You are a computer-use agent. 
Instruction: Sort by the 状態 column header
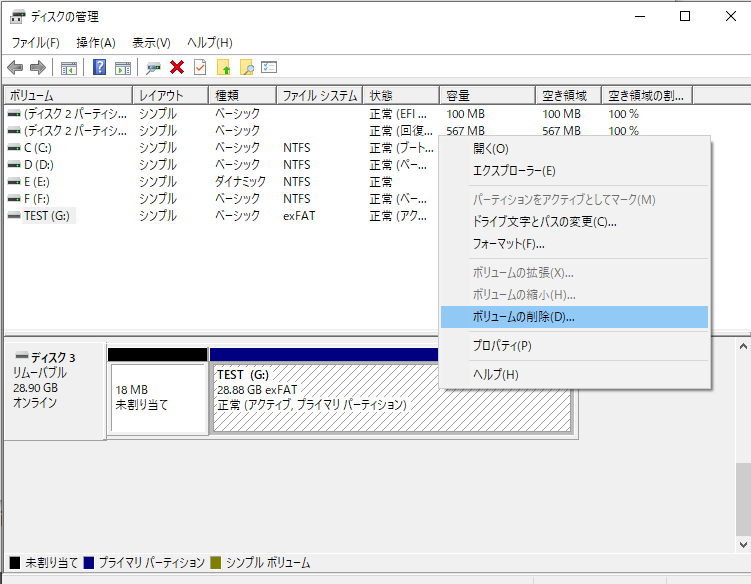[401, 96]
